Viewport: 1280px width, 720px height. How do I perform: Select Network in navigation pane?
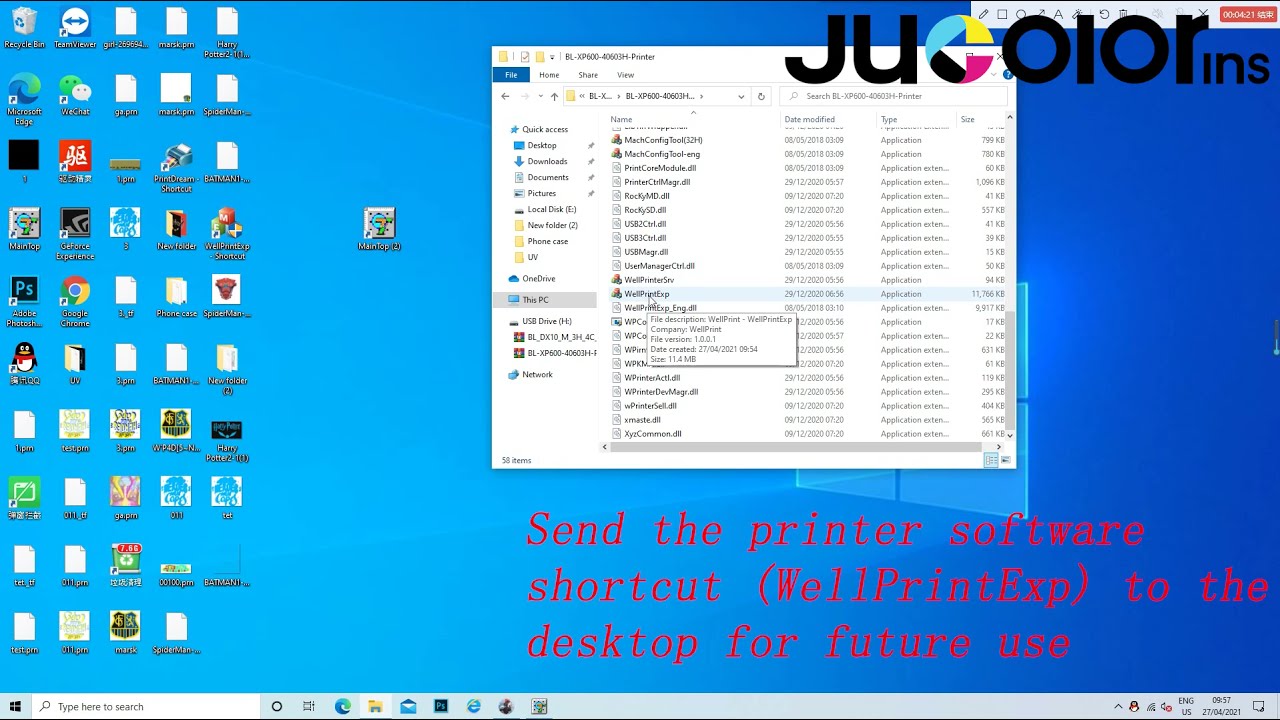click(537, 374)
